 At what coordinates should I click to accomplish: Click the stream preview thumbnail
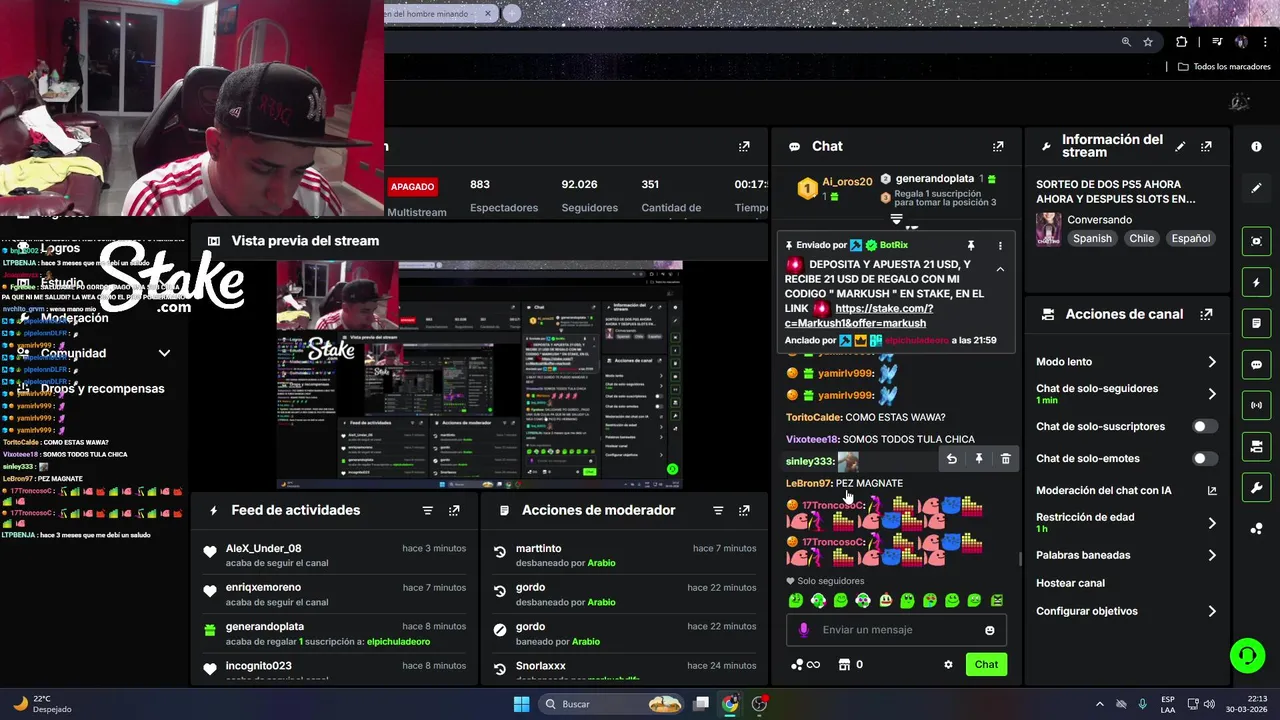coord(479,375)
